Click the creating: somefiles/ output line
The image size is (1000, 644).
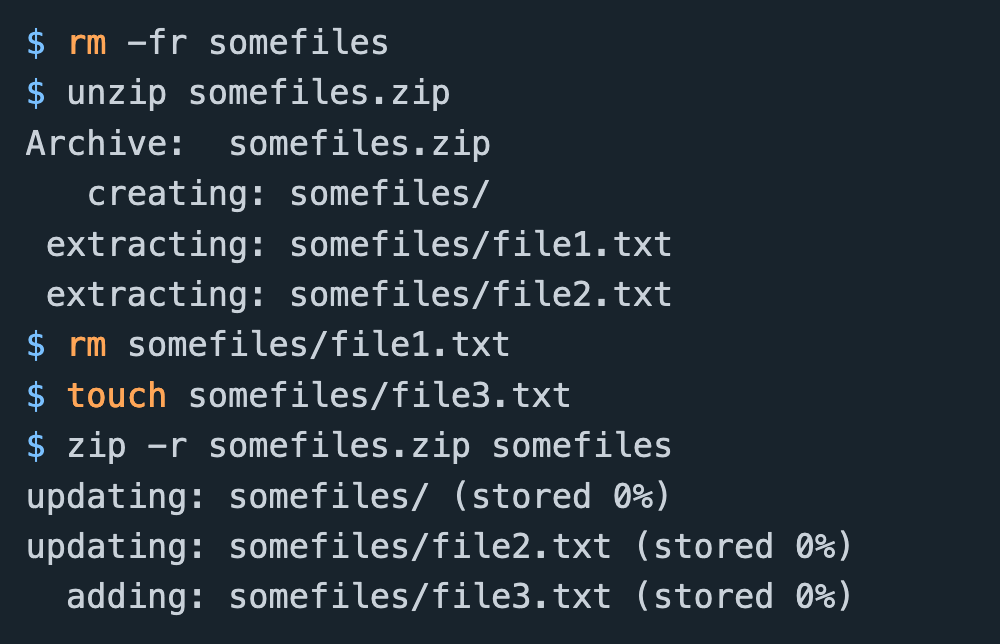pos(289,194)
